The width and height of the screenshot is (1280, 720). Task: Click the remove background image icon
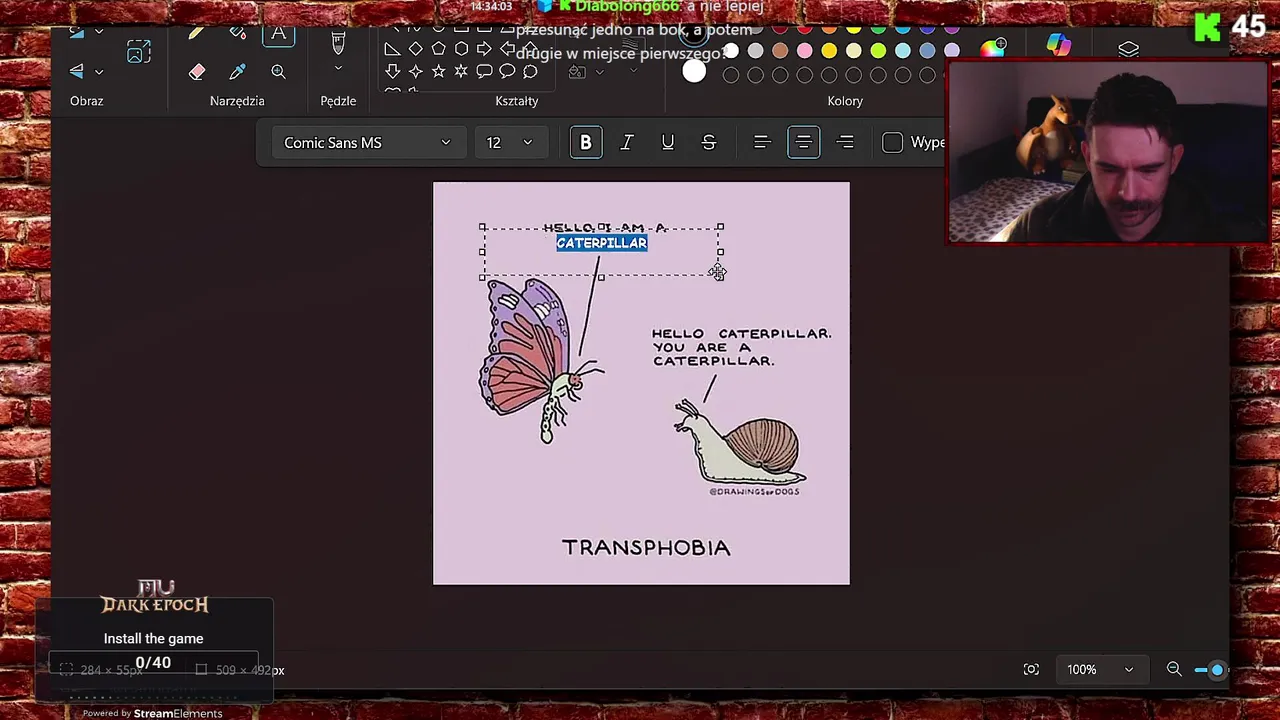tap(139, 51)
